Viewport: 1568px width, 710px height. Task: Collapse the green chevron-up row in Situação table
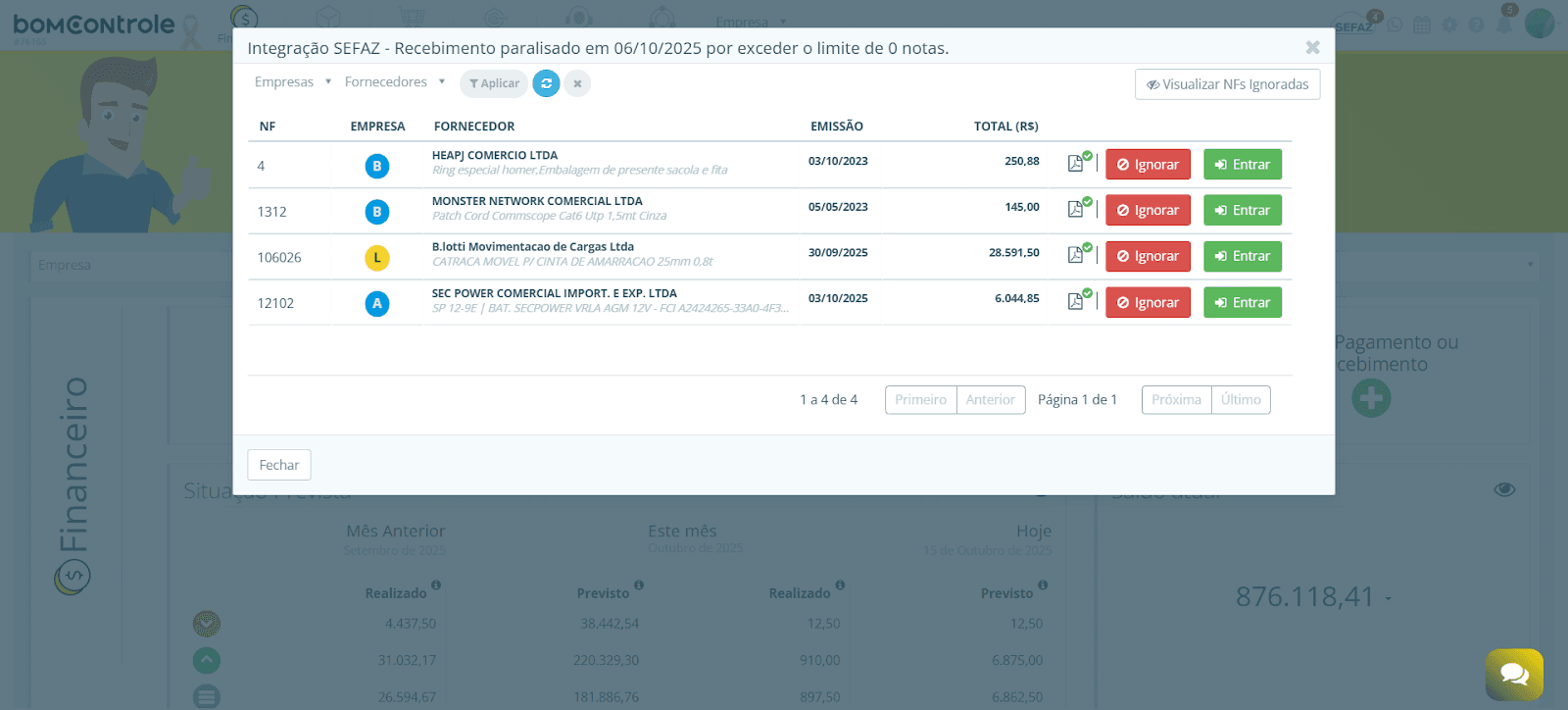207,660
